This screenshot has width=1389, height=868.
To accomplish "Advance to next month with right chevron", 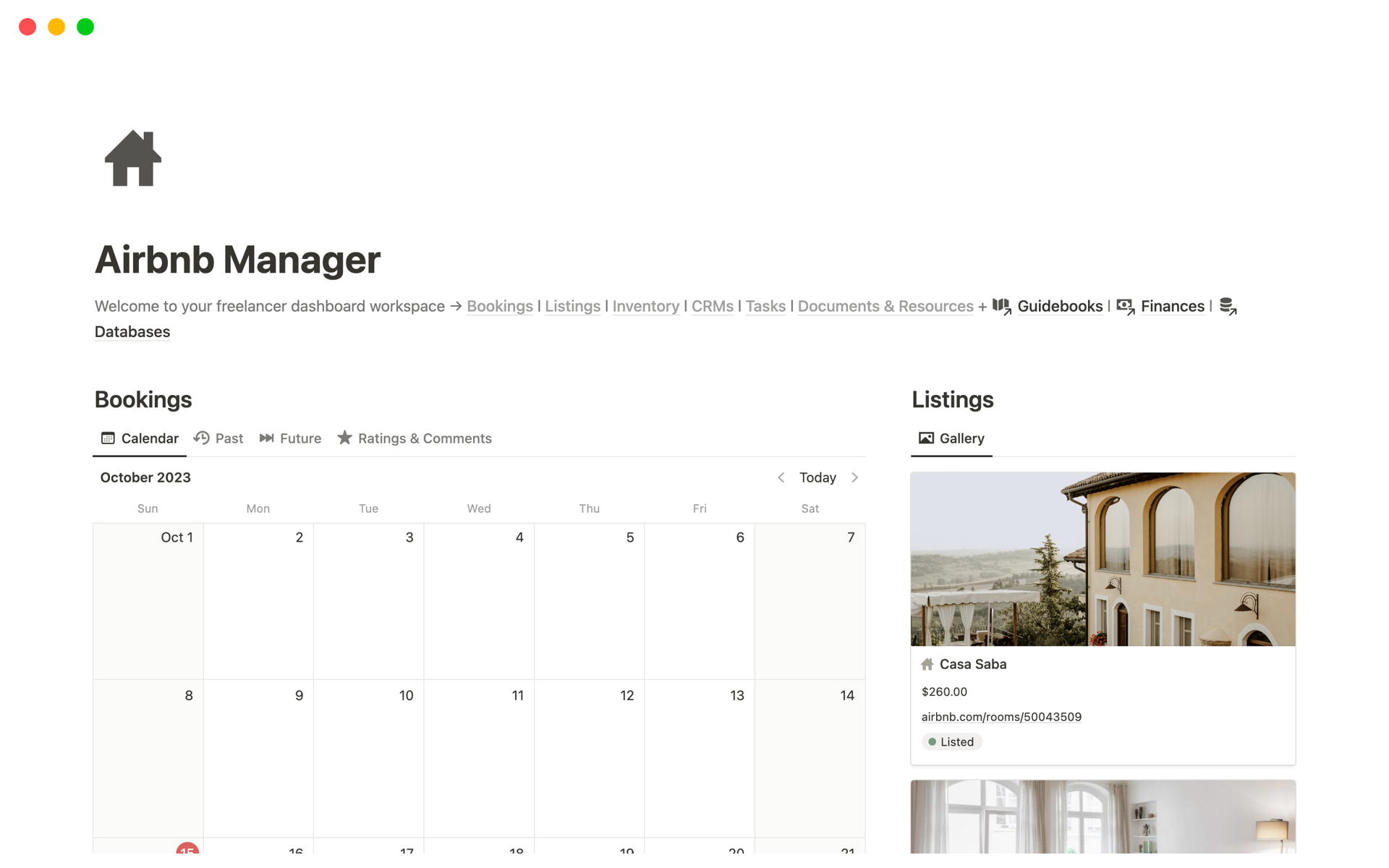I will pos(855,477).
